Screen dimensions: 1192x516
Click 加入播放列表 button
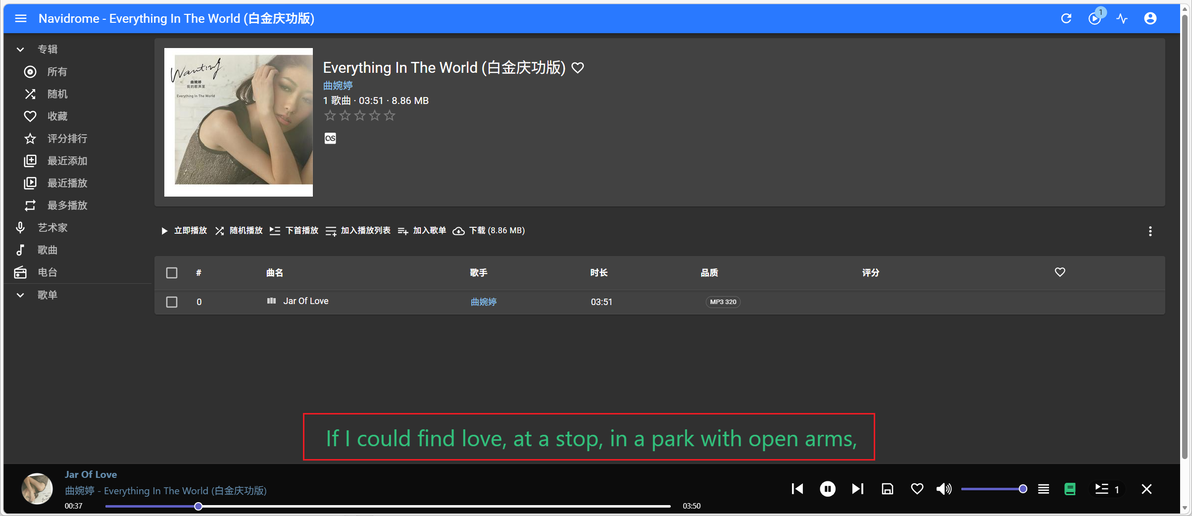point(357,230)
